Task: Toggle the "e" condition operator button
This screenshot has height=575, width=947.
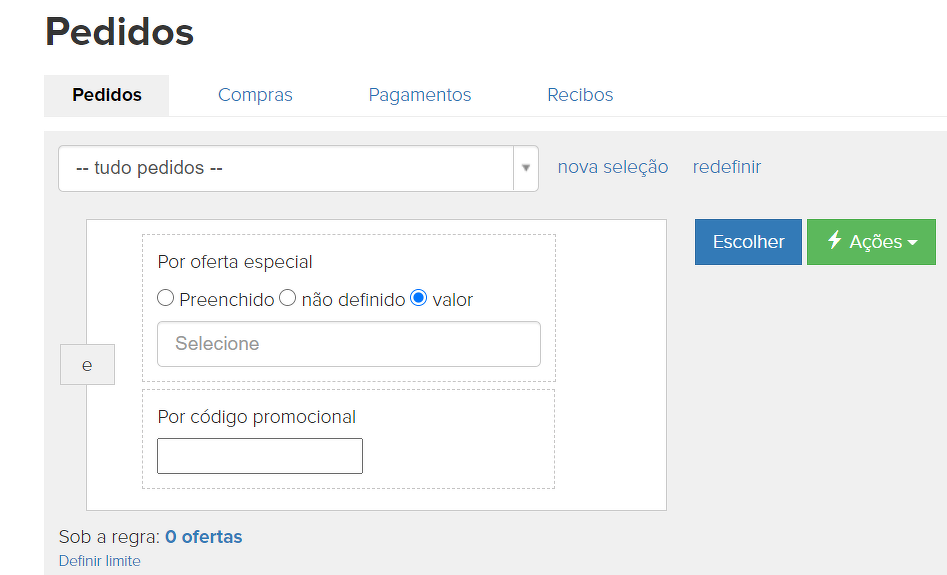Action: [x=87, y=365]
